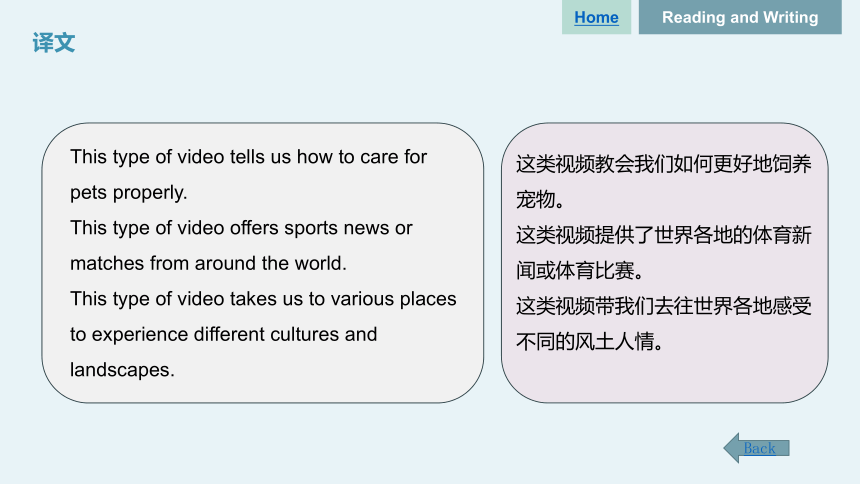Click 'This type of video takes us to various places'
Image resolution: width=860 pixels, height=484 pixels.
point(263,299)
